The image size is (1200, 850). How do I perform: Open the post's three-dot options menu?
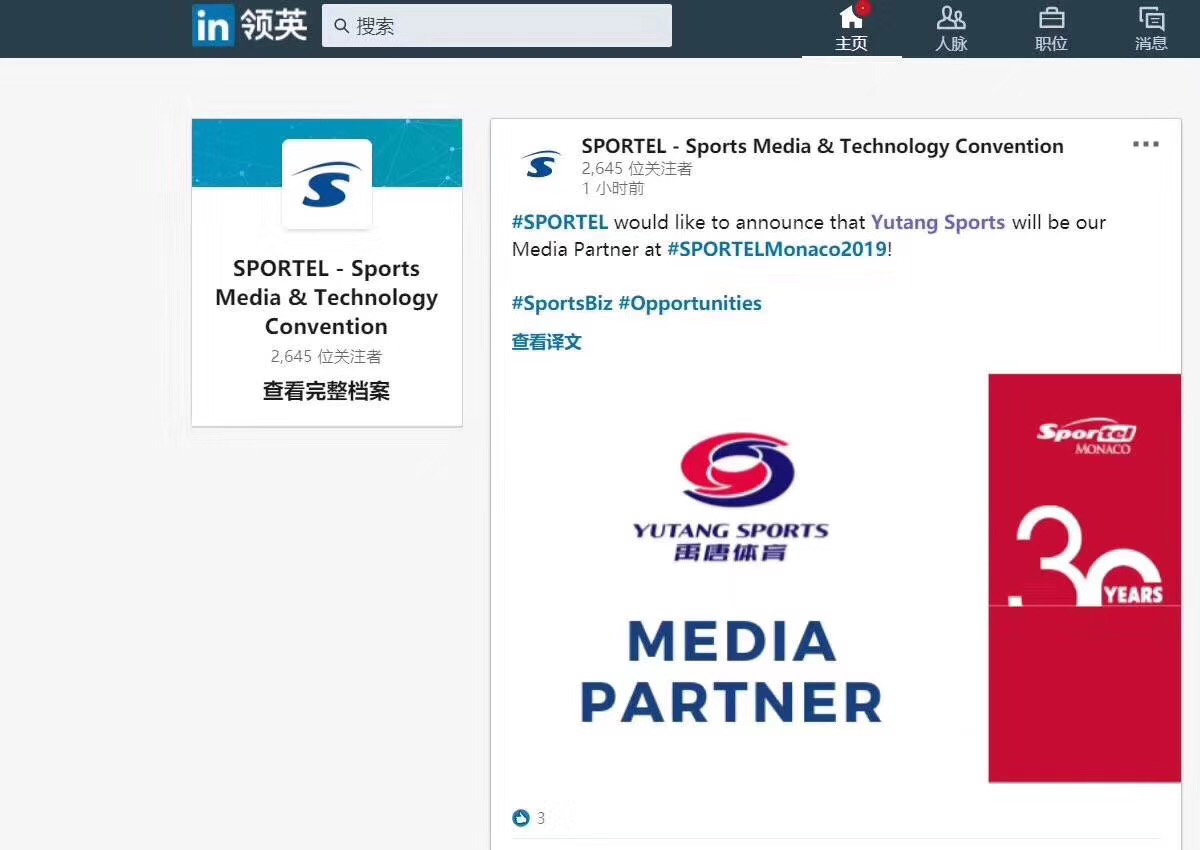[1145, 145]
